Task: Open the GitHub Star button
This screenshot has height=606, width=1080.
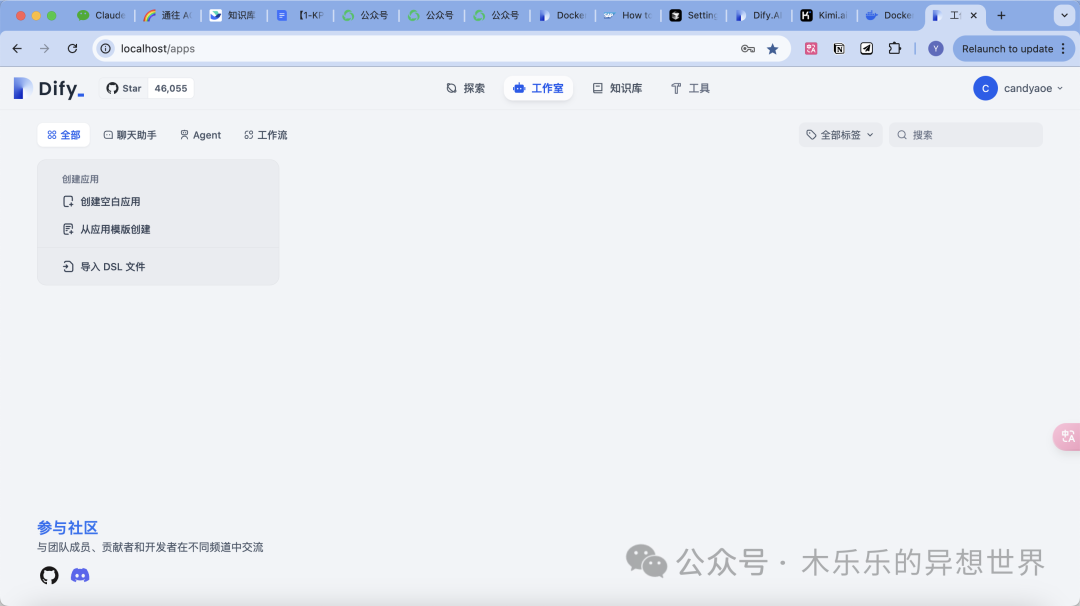Action: click(124, 88)
